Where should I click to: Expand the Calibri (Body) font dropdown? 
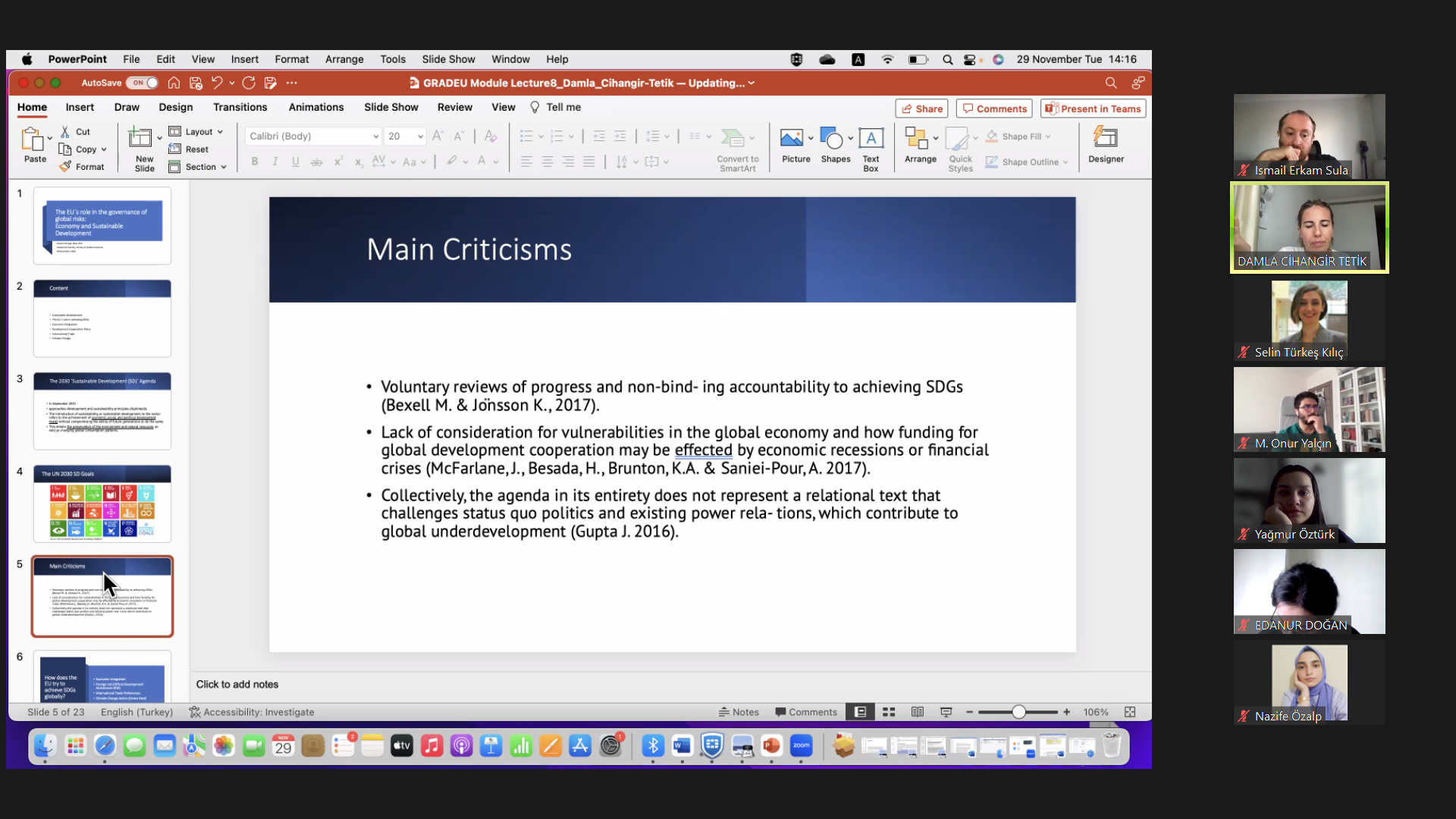coord(375,136)
